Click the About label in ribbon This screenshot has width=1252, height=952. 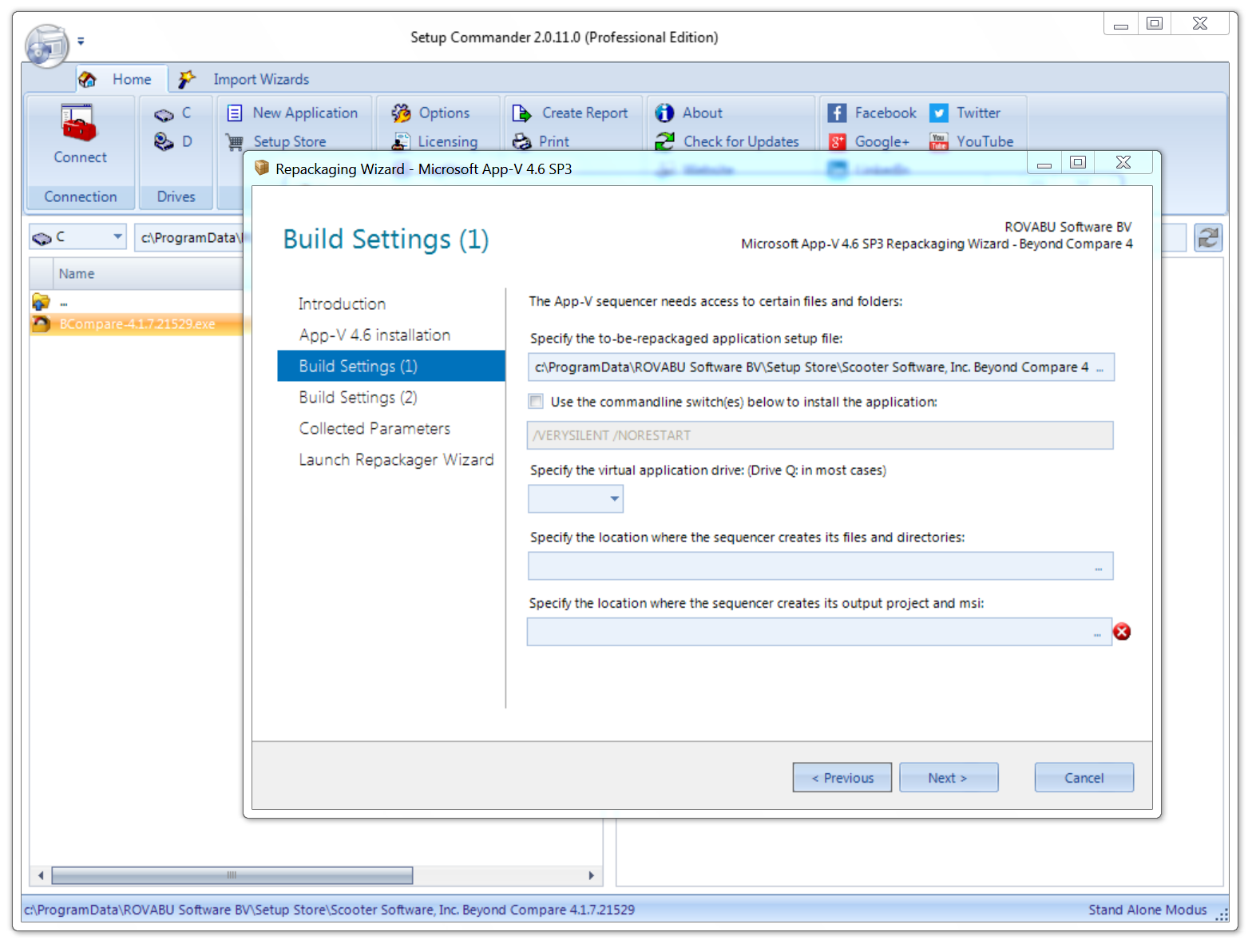(x=703, y=113)
